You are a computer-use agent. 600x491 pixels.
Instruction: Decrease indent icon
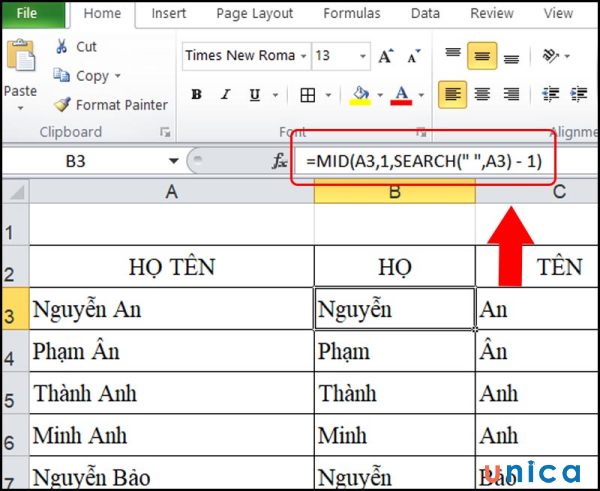tap(550, 94)
